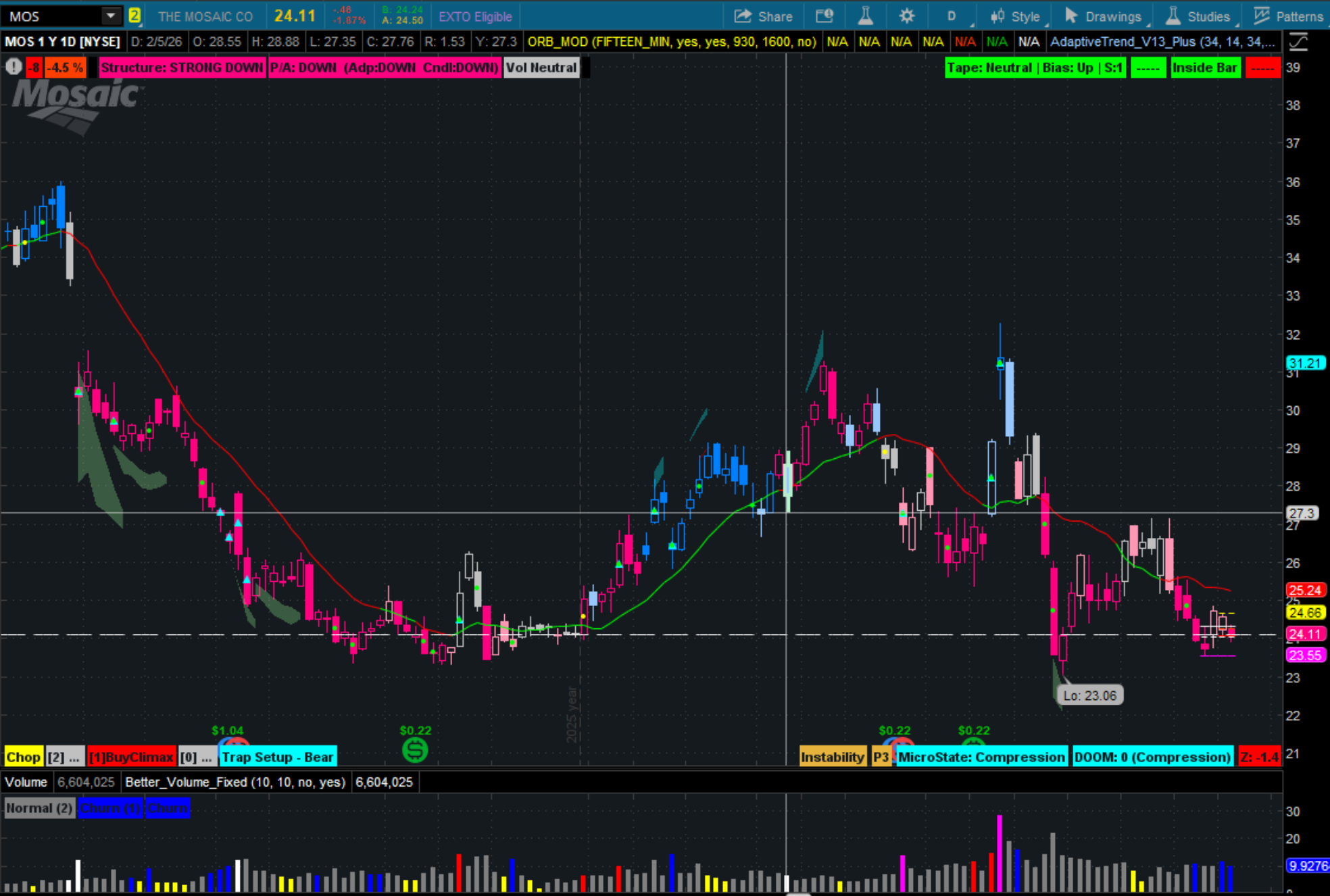Open the Edit Studies flask icon
The width and height of the screenshot is (1330, 896).
click(865, 16)
